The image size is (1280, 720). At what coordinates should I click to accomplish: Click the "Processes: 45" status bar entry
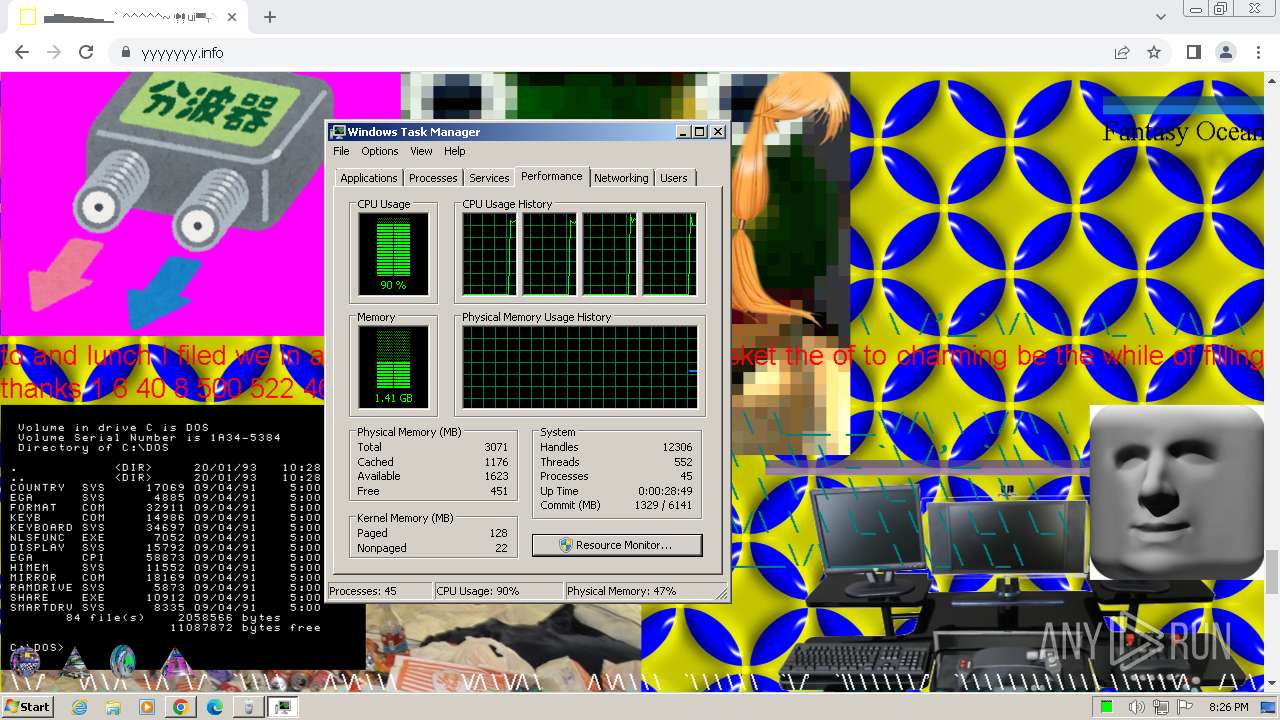380,591
